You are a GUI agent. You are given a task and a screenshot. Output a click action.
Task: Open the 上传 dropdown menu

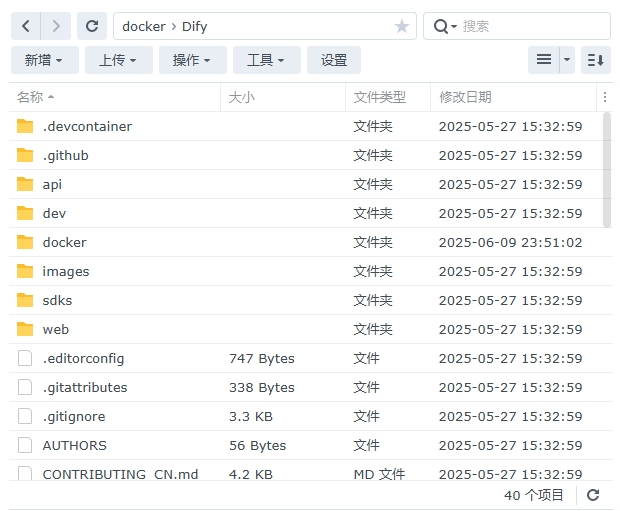pyautogui.click(x=119, y=60)
